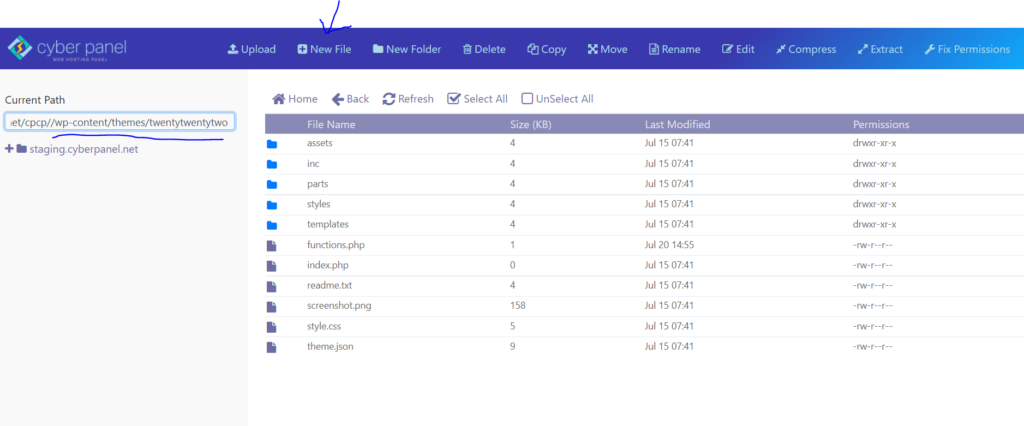Open the Edit toolbar option

738,49
